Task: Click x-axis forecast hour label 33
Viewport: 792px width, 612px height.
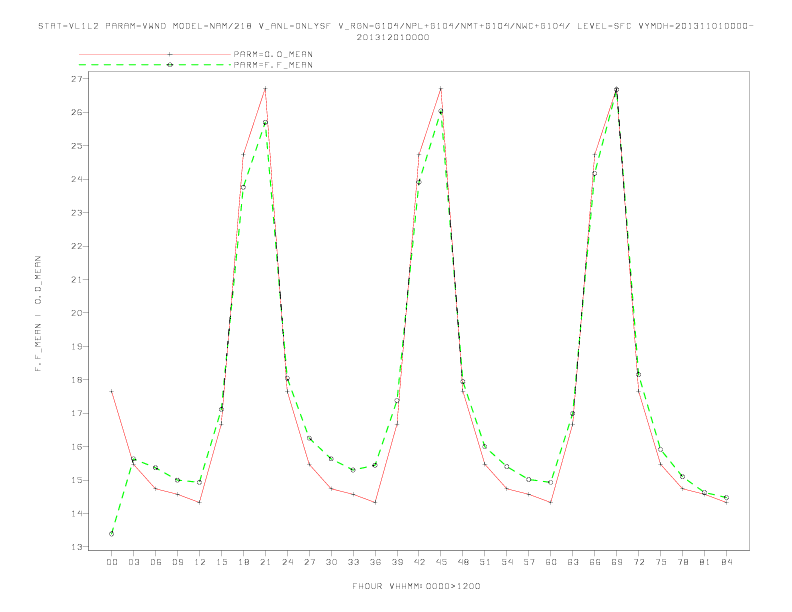Action: click(x=353, y=562)
